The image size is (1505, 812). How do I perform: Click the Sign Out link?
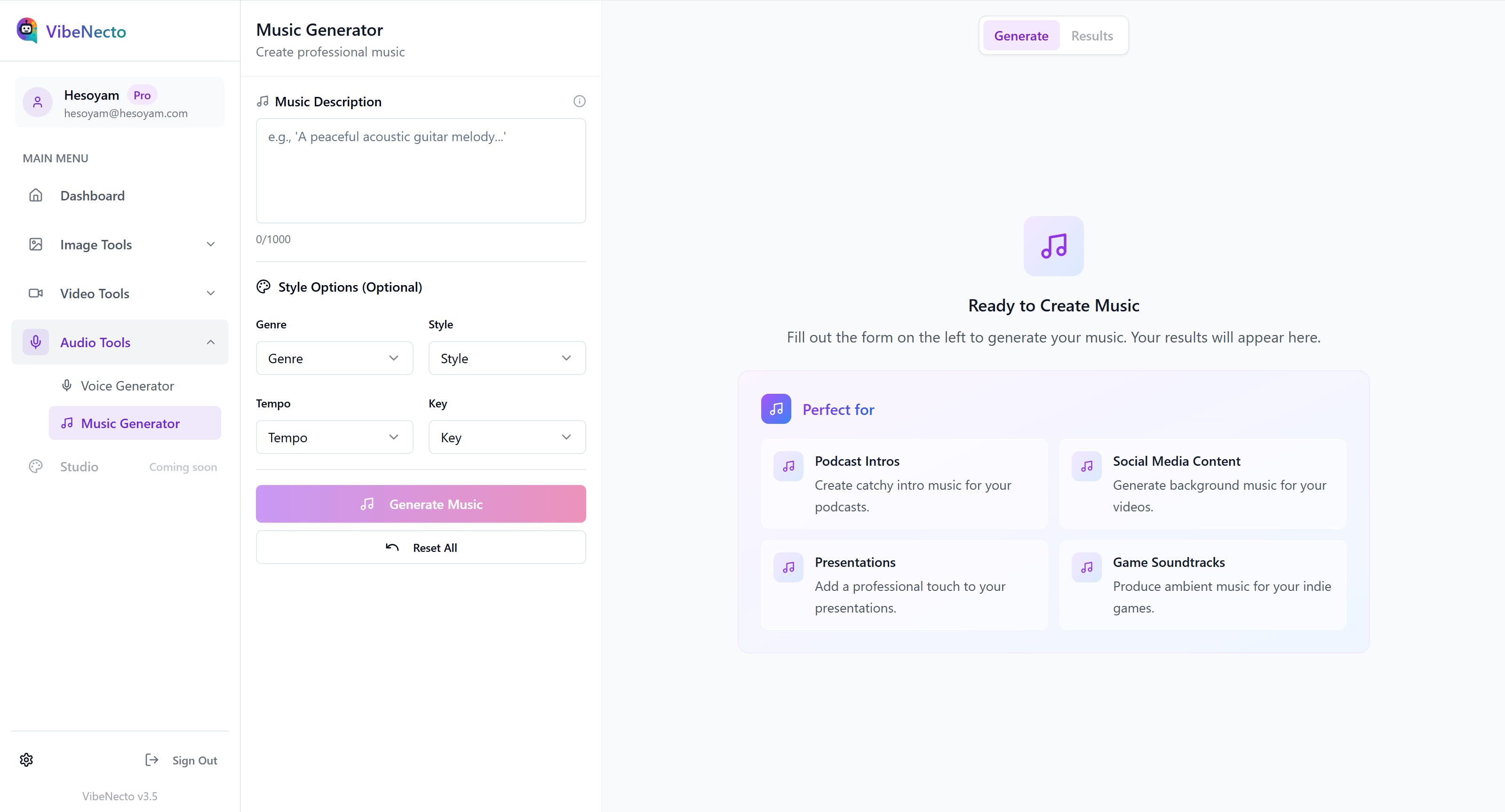[x=181, y=760]
